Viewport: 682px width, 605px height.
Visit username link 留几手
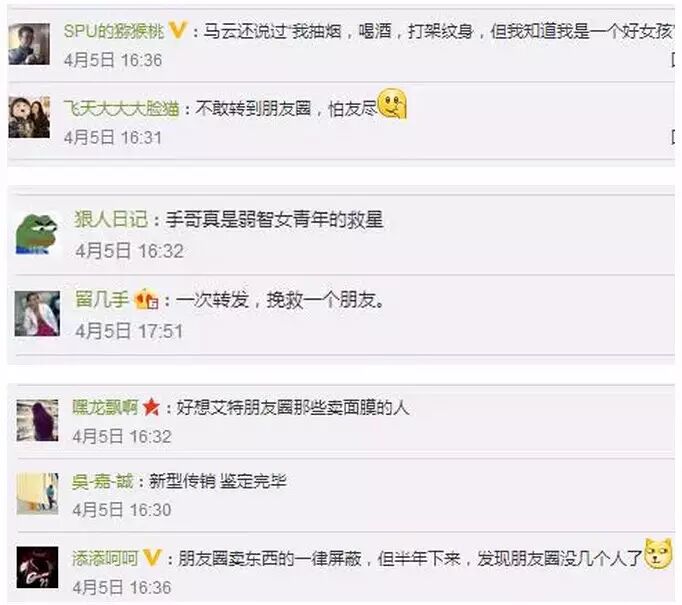(x=102, y=299)
